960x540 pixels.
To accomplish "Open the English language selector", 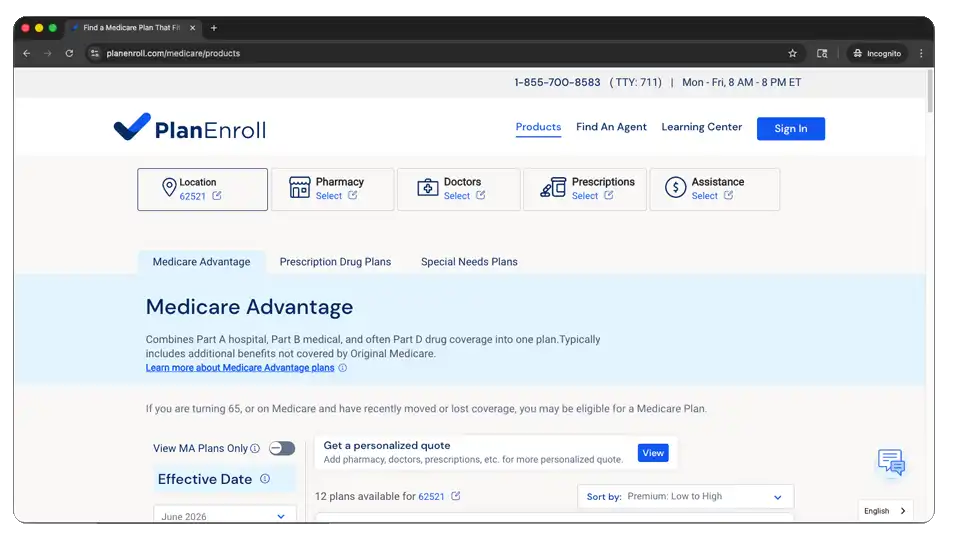I will 885,511.
